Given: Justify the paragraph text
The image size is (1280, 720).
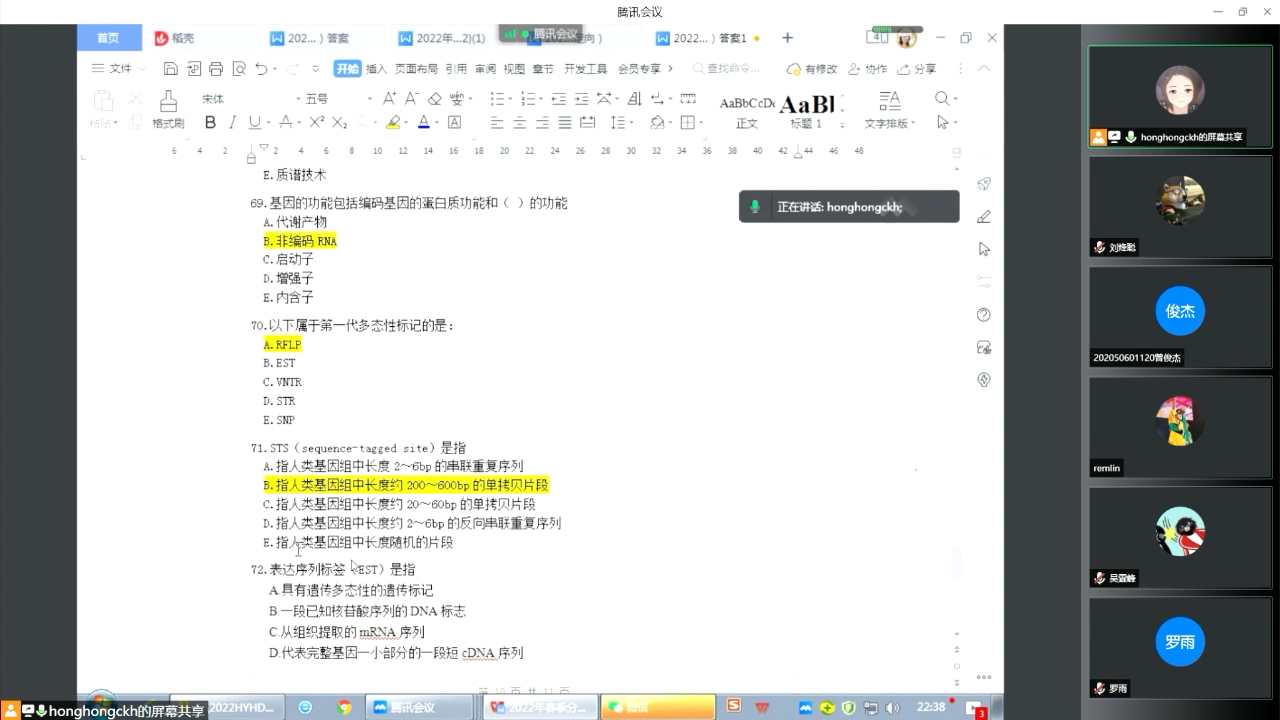Looking at the screenshot, I should tap(565, 122).
